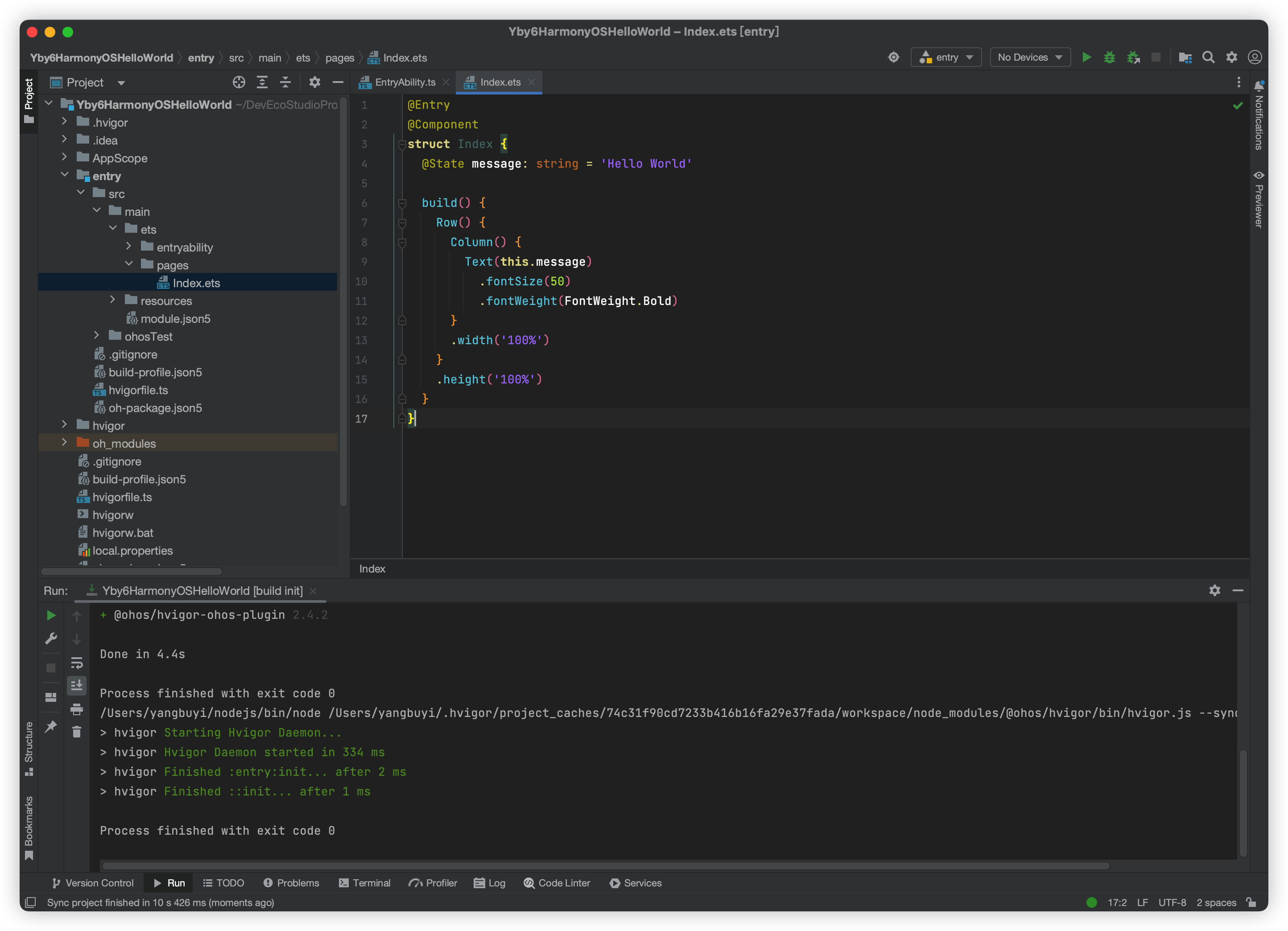Screen dimensions: 1288x931
Task: Select module.json5 in project tree
Action: [x=175, y=318]
